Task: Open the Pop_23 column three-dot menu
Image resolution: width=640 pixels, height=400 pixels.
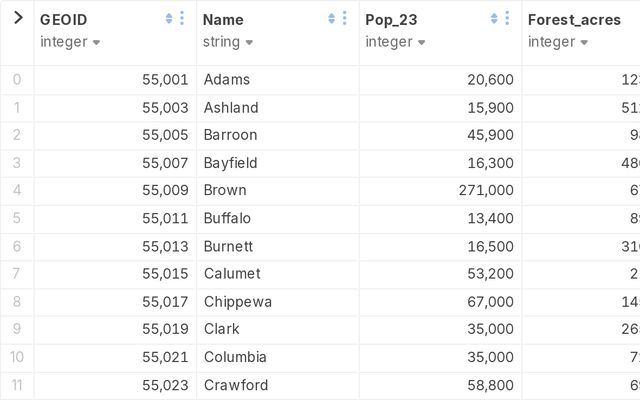Action: 507,19
